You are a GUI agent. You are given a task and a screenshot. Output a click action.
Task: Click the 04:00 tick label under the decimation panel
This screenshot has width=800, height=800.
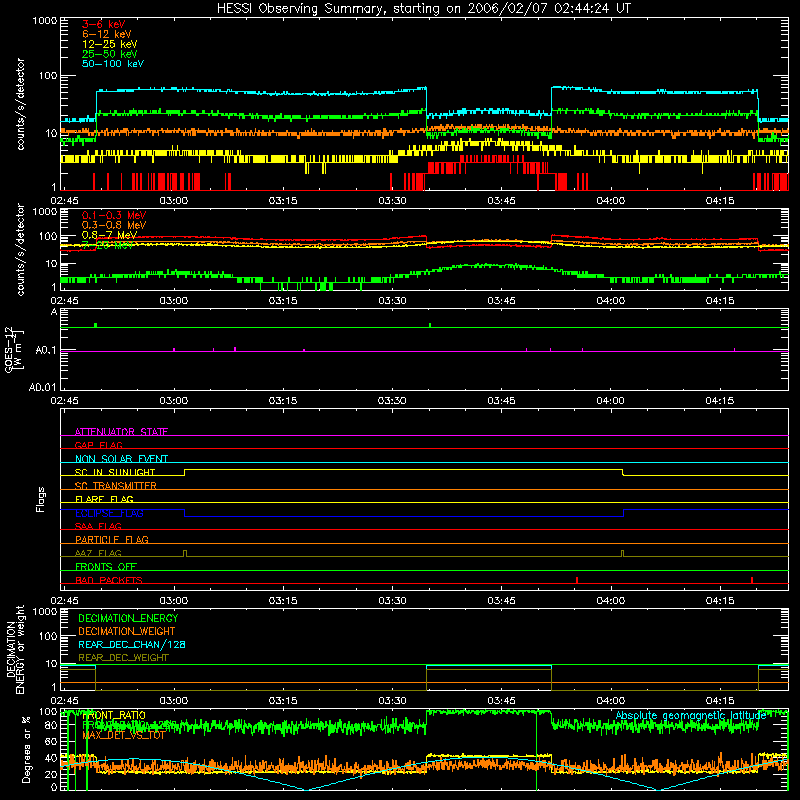click(x=610, y=701)
